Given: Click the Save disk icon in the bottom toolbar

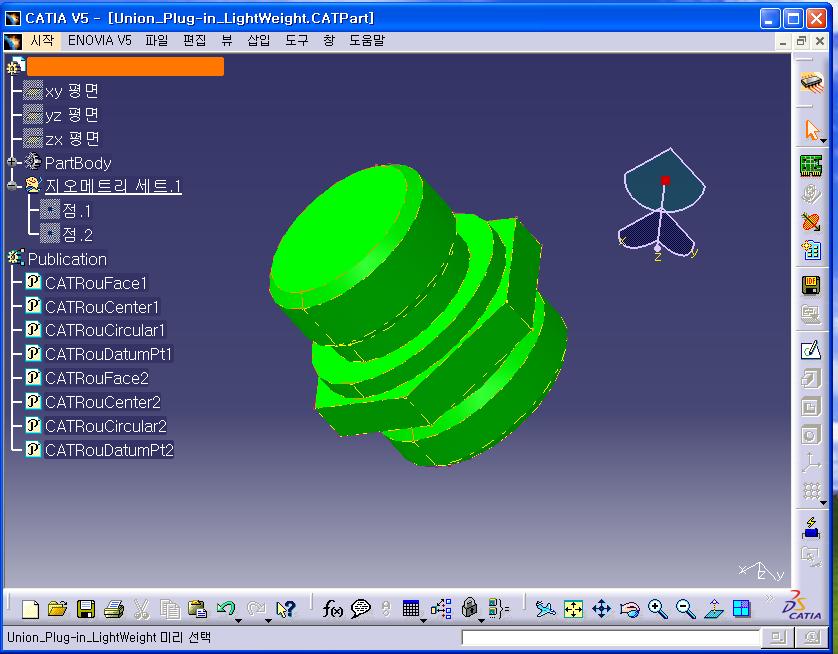Looking at the screenshot, I should point(86,608).
